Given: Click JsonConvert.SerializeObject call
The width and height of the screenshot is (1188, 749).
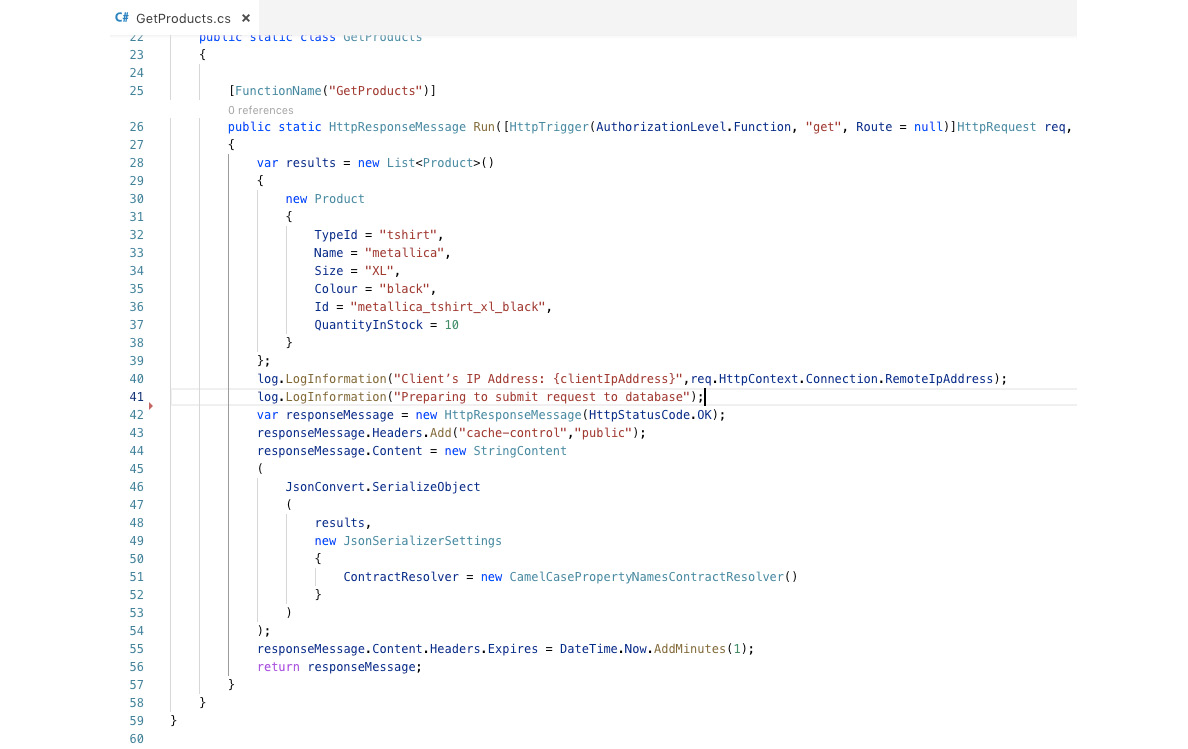Looking at the screenshot, I should 383,487.
